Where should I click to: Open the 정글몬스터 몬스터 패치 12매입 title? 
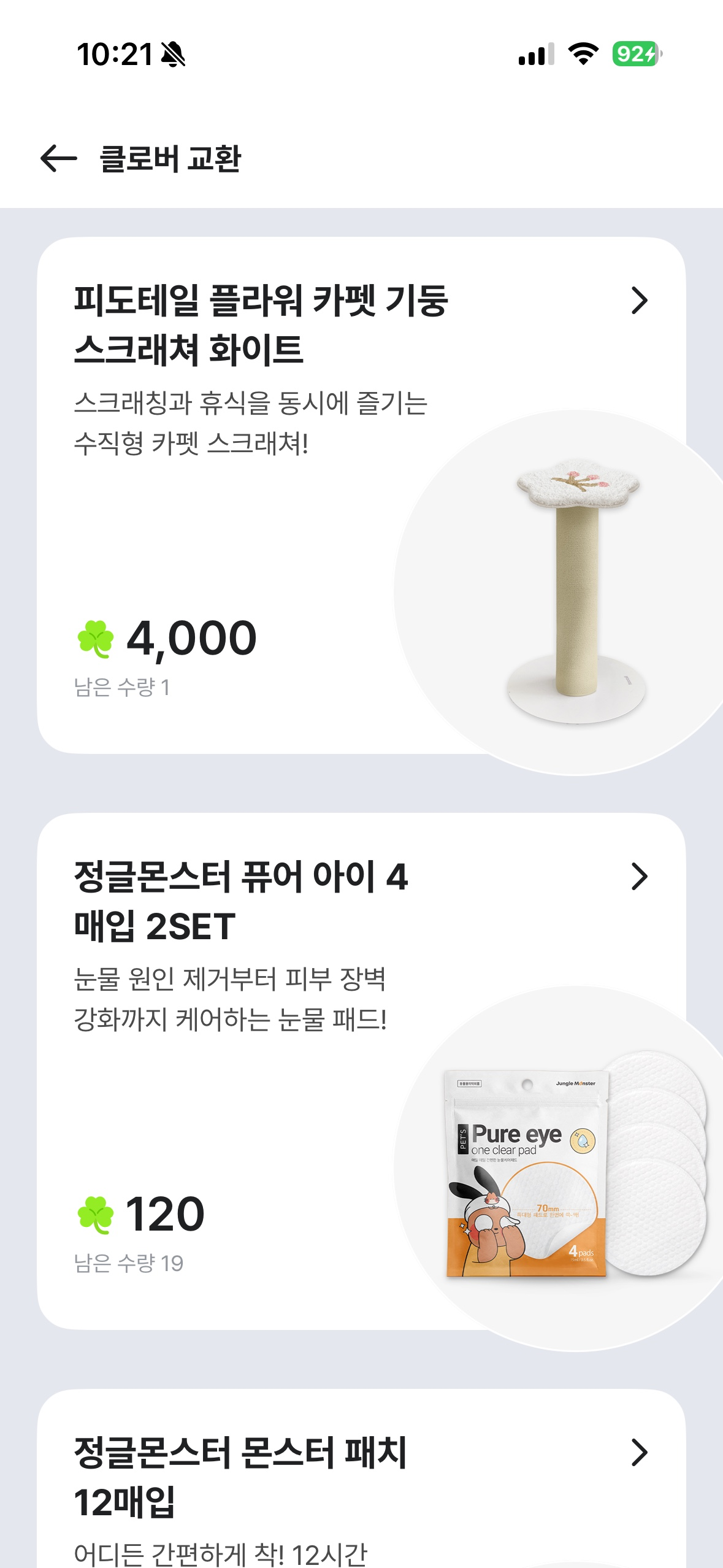tap(240, 1477)
